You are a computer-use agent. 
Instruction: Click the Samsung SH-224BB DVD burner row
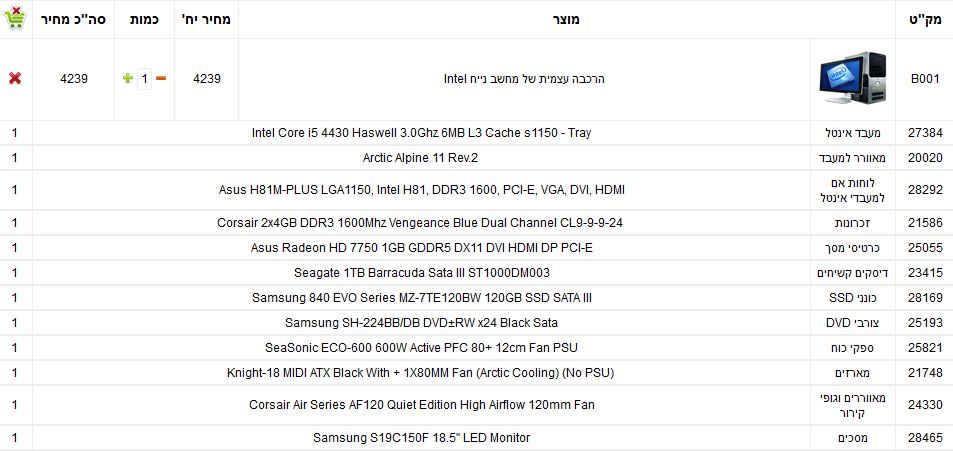tap(421, 323)
